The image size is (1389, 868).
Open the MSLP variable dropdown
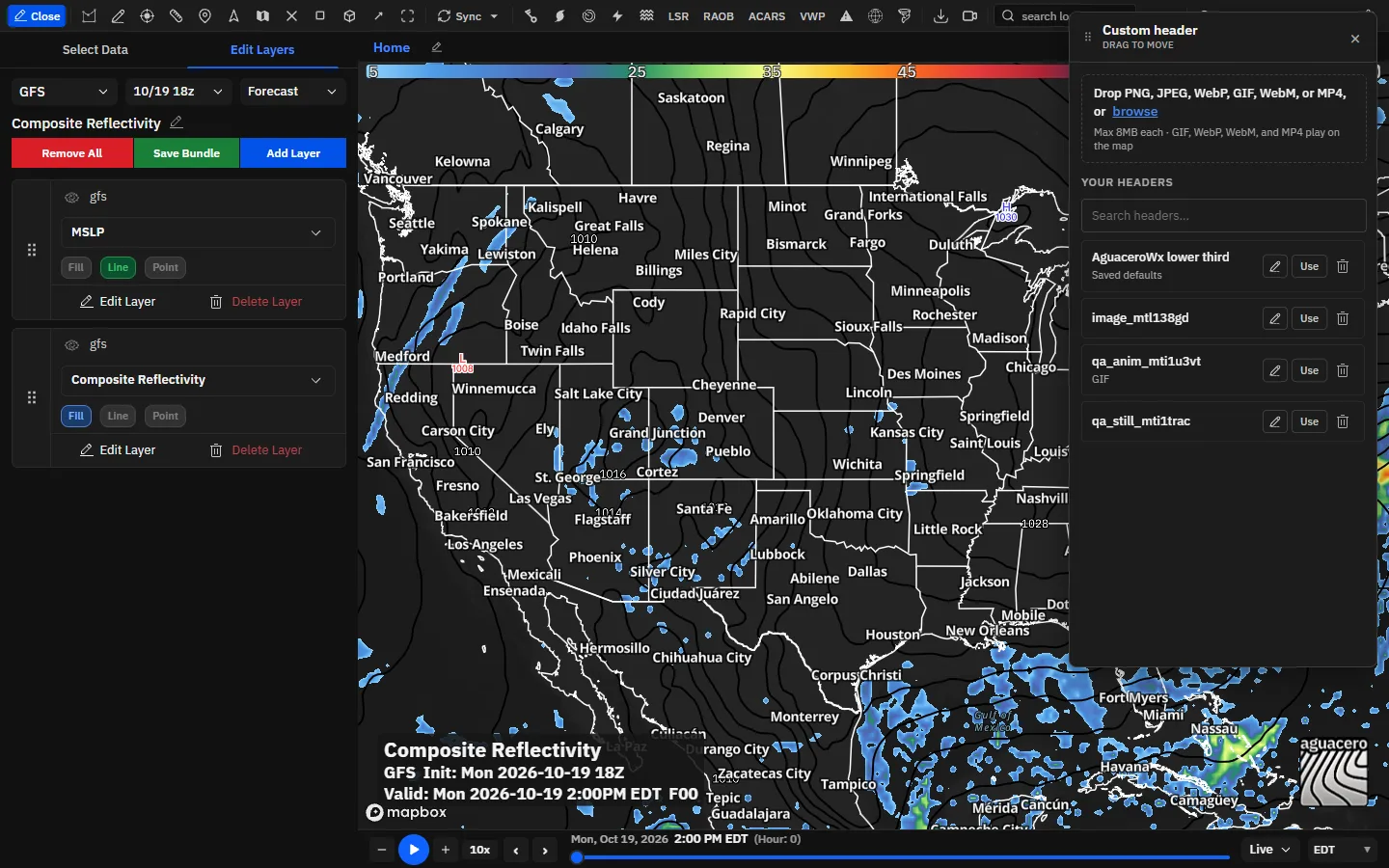tap(198, 232)
